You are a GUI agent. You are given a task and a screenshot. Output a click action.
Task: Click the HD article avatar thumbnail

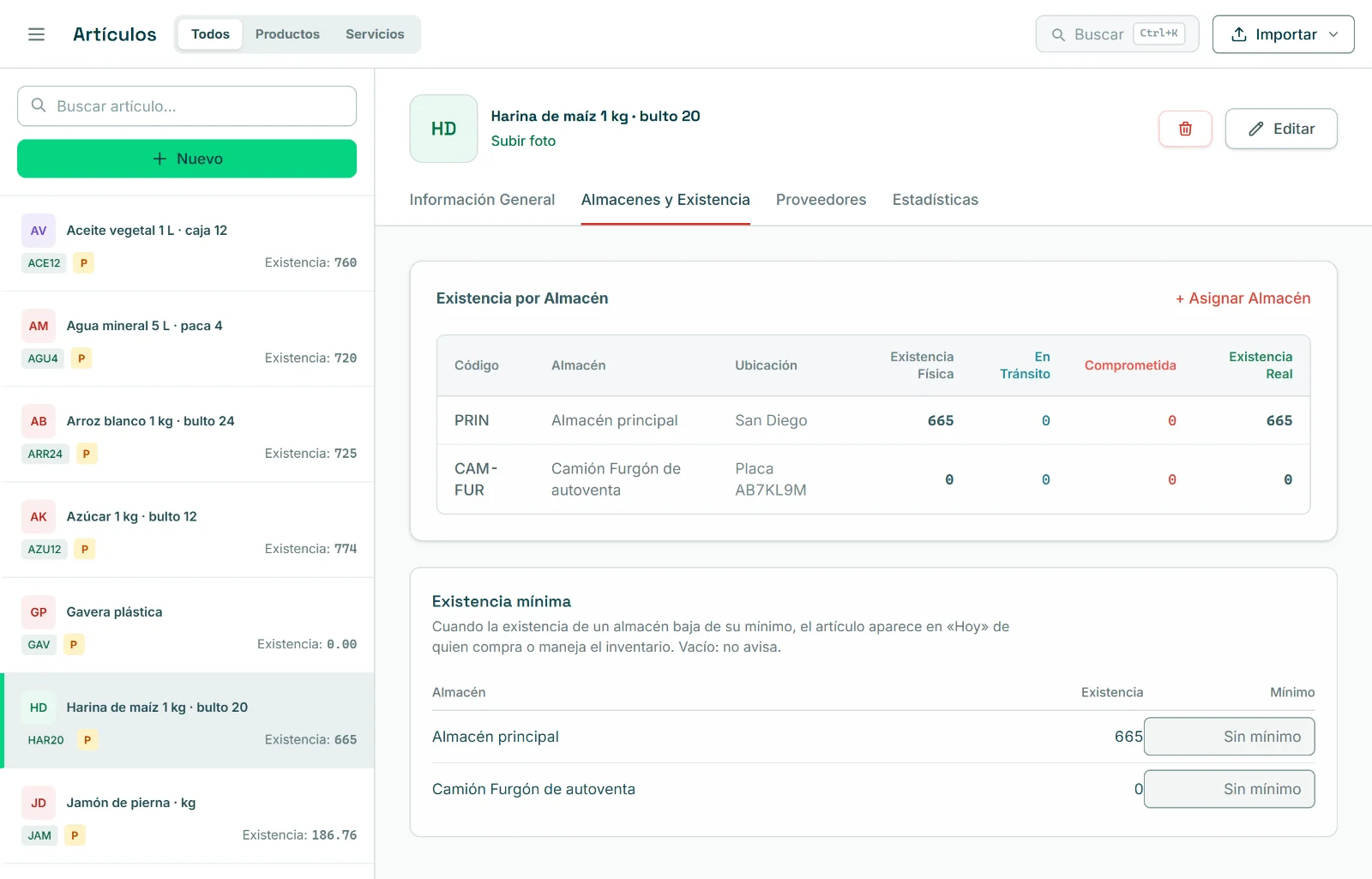click(x=443, y=129)
